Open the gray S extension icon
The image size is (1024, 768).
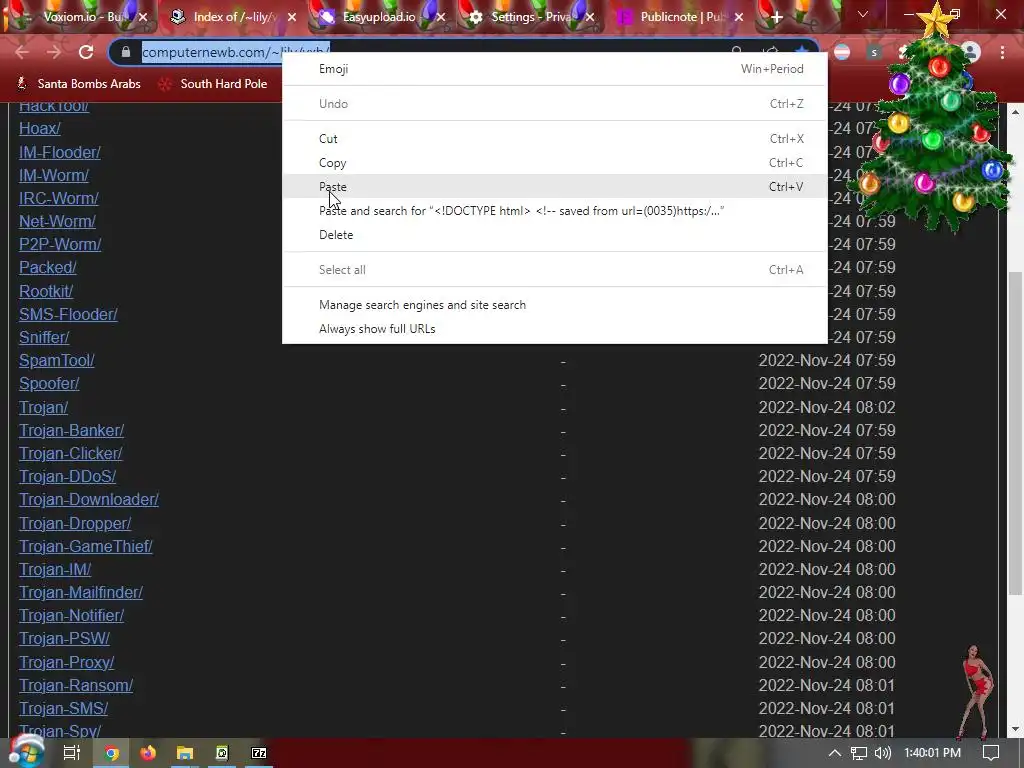click(874, 52)
